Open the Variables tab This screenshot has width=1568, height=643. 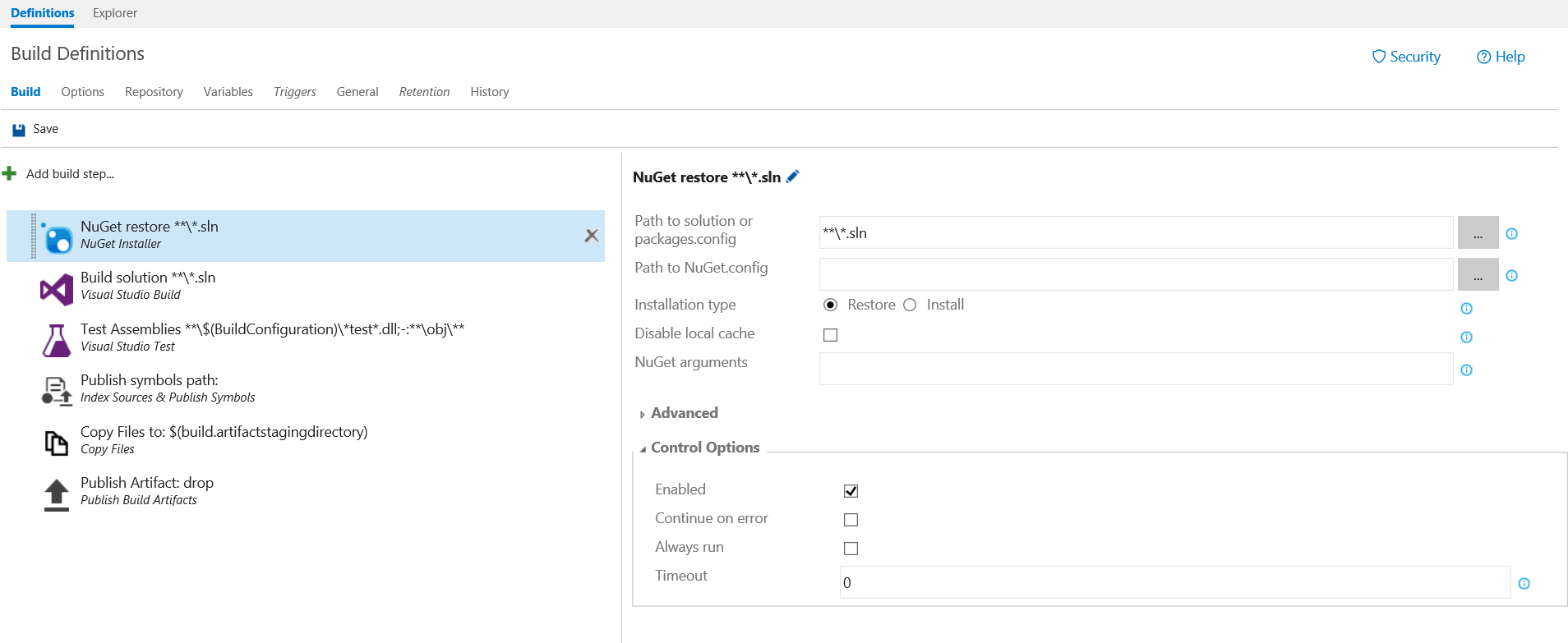click(x=228, y=92)
